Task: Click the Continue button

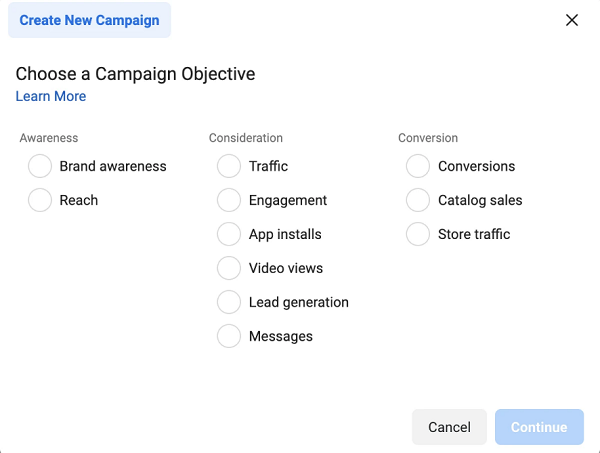Action: coord(539,427)
